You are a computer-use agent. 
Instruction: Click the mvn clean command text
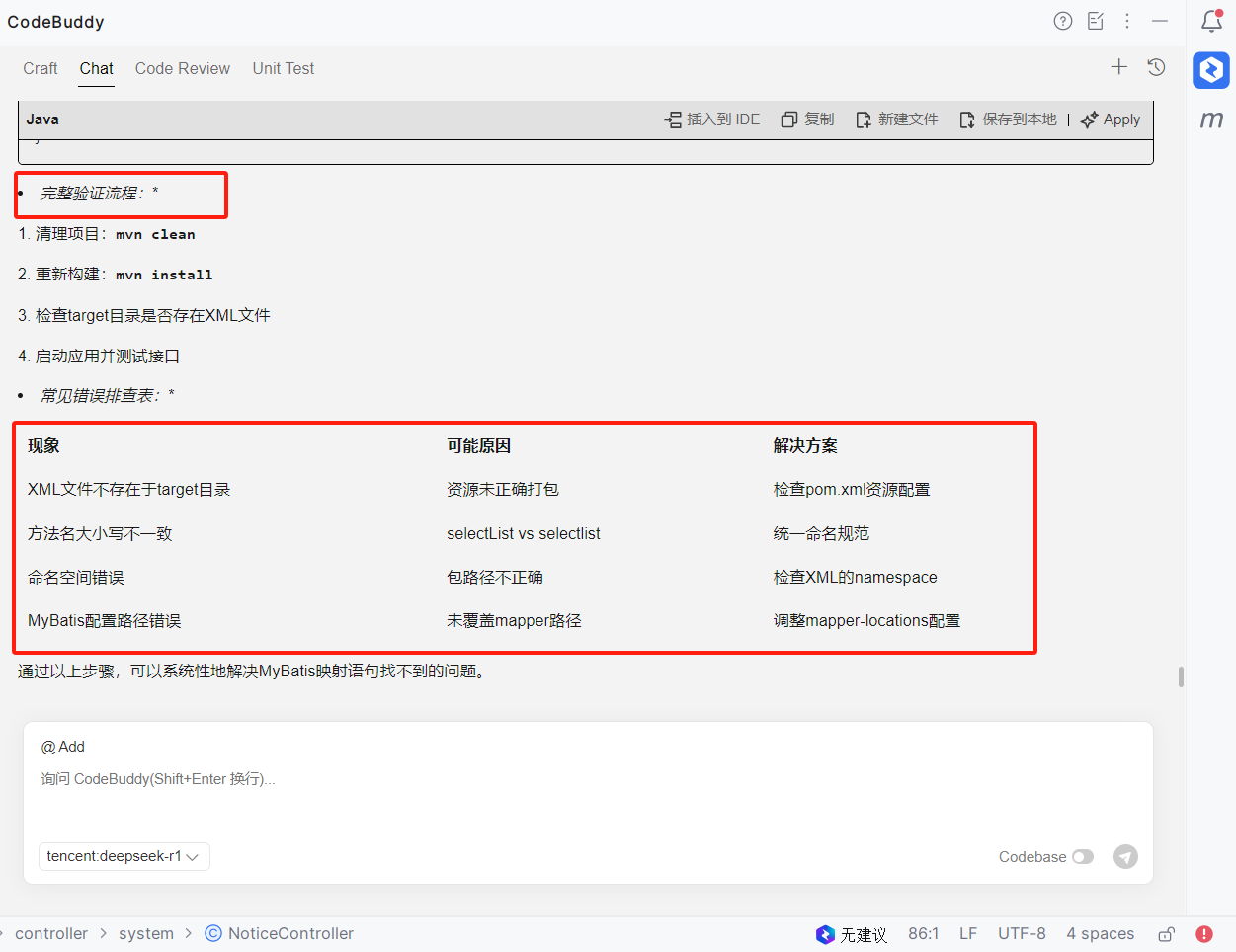(x=155, y=234)
